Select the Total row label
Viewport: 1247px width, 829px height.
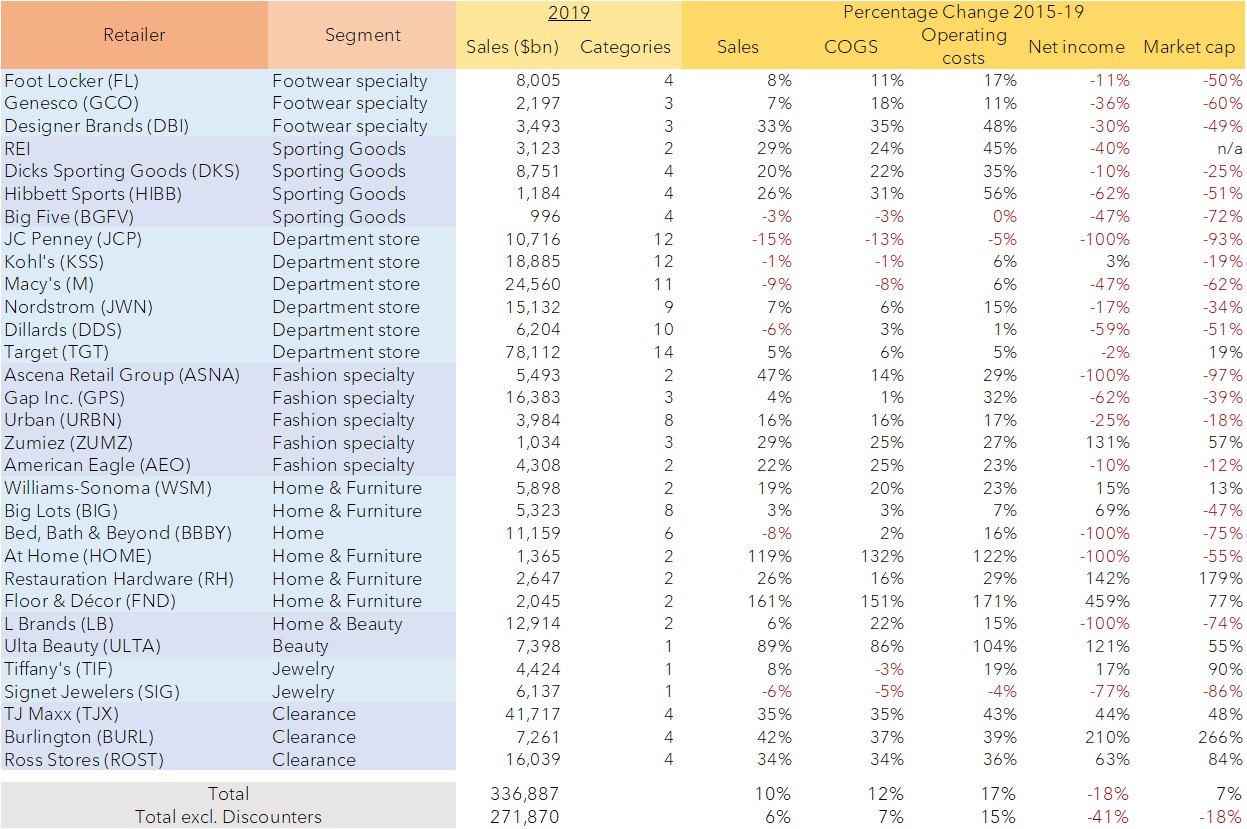point(228,794)
